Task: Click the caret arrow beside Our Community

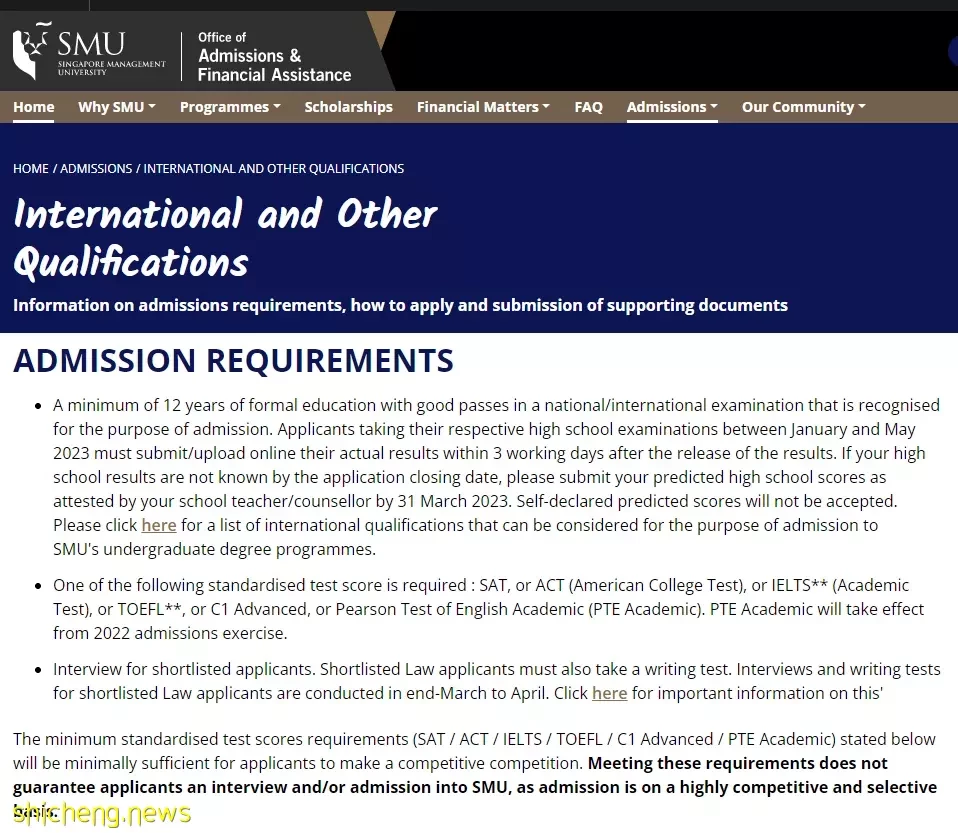Action: [861, 106]
